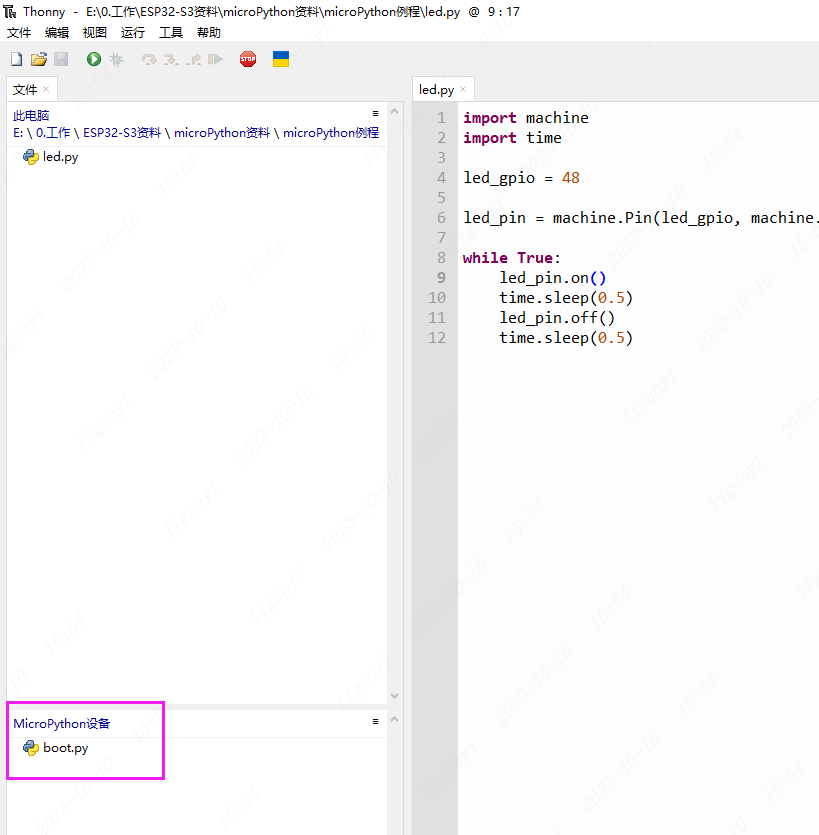The height and width of the screenshot is (835, 819).
Task: Click the local files scrollbar down arrow
Action: pyautogui.click(x=395, y=695)
